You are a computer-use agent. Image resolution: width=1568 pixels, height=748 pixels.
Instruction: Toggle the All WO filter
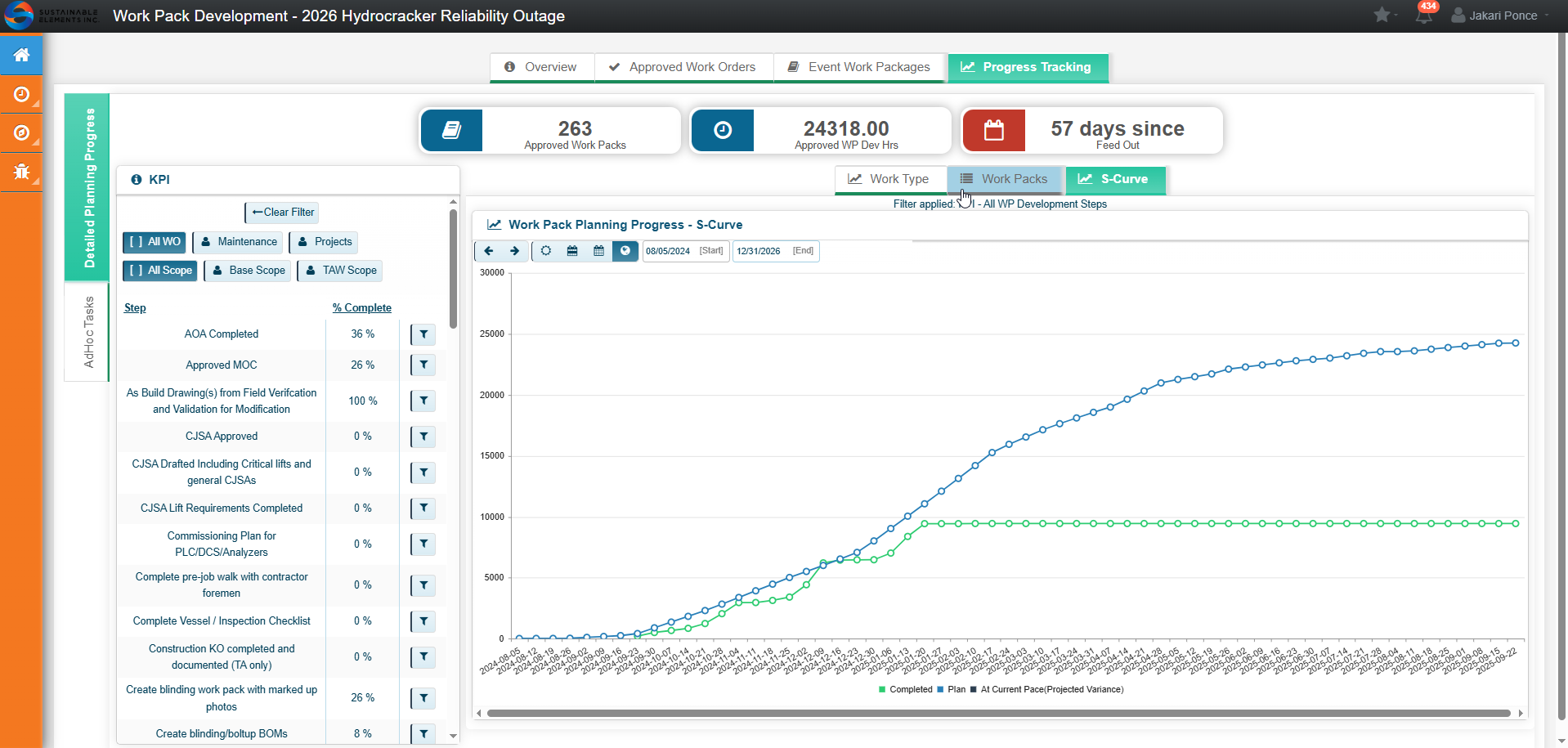coord(155,242)
